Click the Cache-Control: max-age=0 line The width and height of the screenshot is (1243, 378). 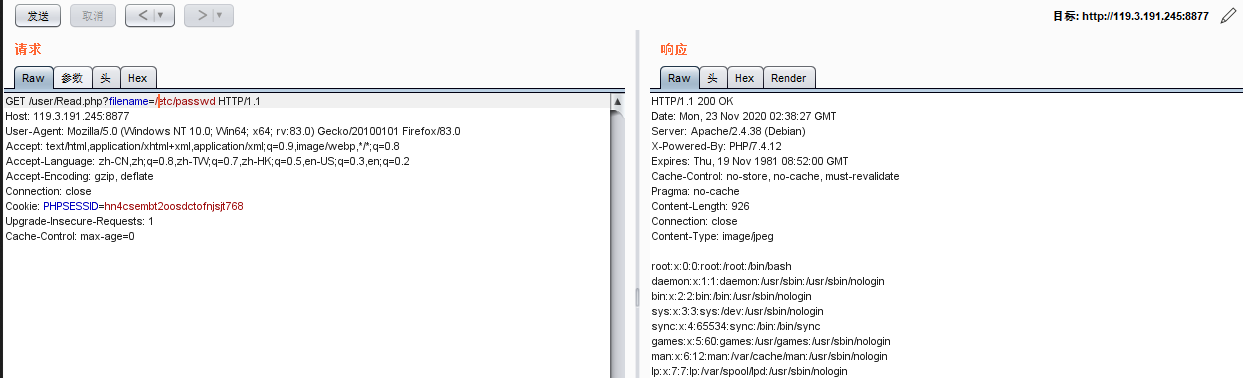pyautogui.click(x=70, y=236)
